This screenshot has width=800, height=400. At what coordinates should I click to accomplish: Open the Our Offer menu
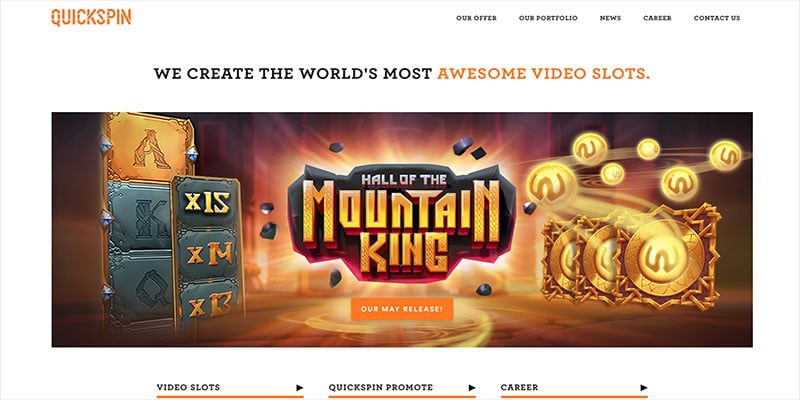coord(476,18)
